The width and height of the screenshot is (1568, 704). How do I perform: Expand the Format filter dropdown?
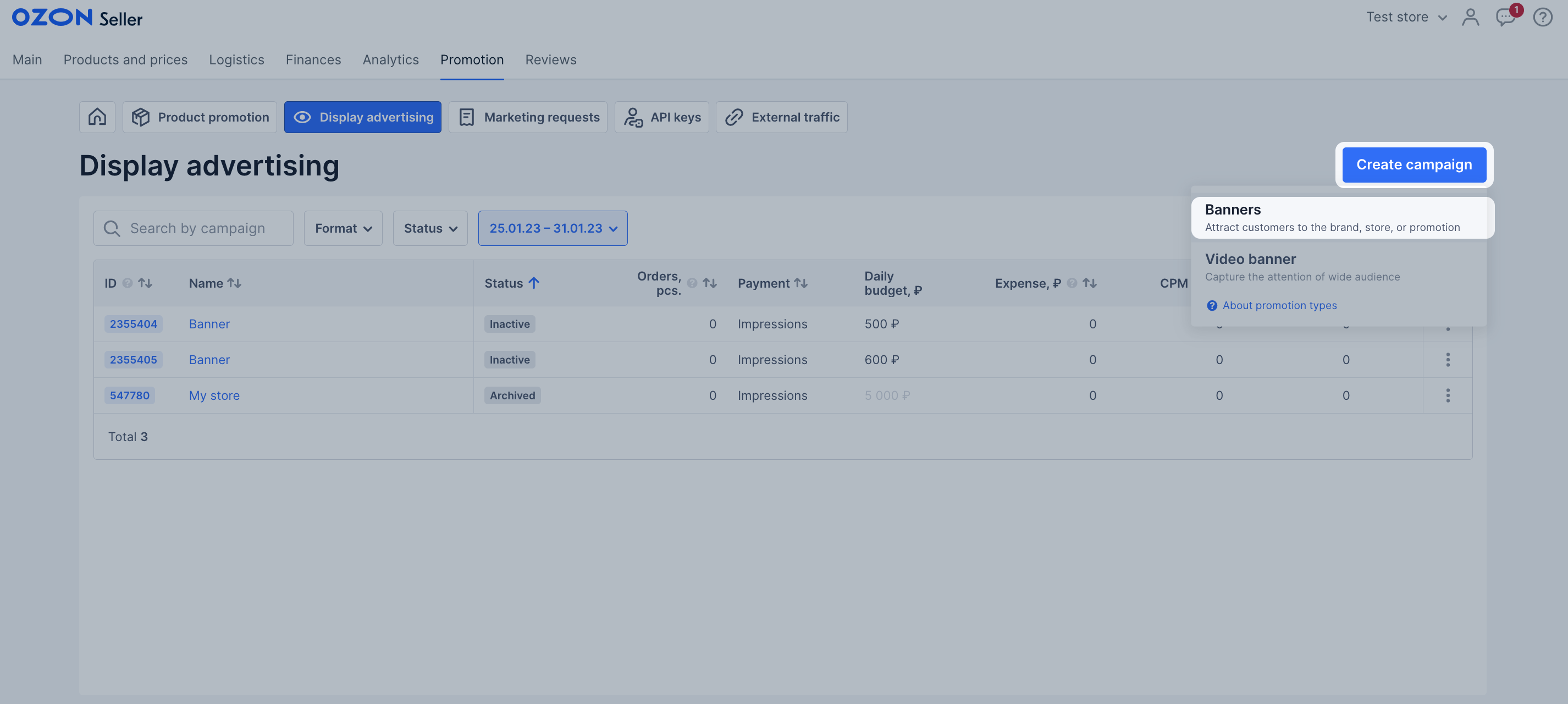(343, 228)
